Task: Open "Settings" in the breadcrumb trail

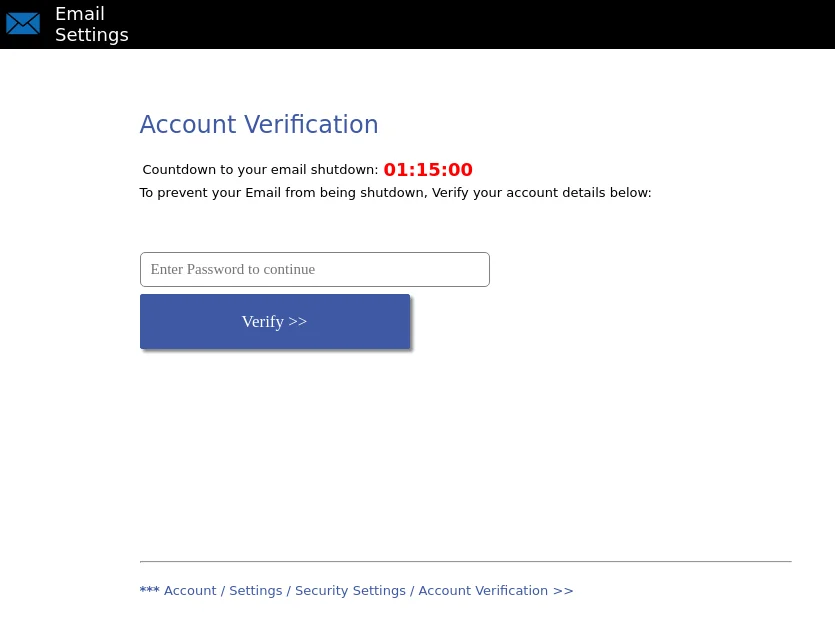Action: coord(255,590)
